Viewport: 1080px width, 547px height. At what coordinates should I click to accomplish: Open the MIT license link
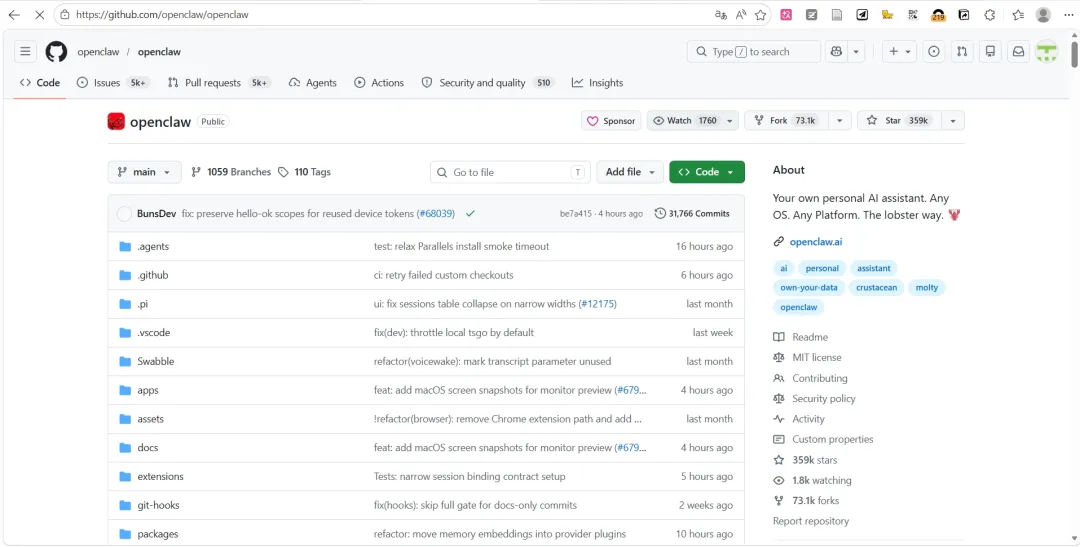[x=816, y=358]
